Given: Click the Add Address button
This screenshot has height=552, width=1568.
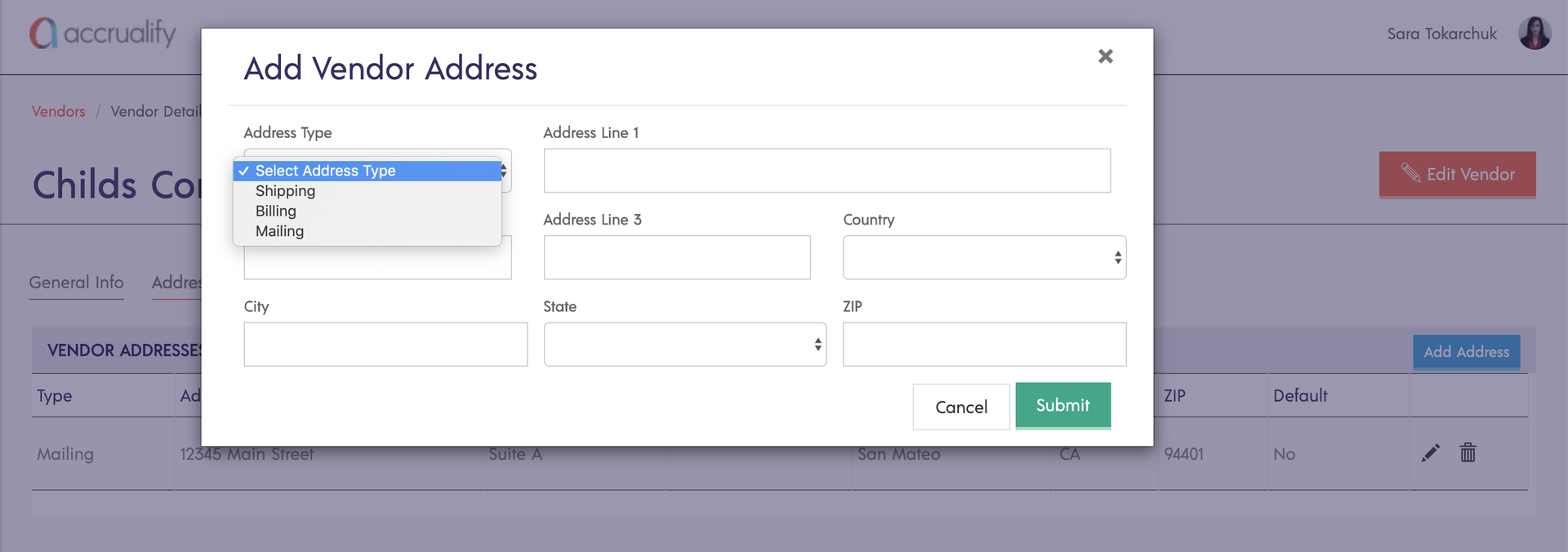Looking at the screenshot, I should click(x=1466, y=352).
